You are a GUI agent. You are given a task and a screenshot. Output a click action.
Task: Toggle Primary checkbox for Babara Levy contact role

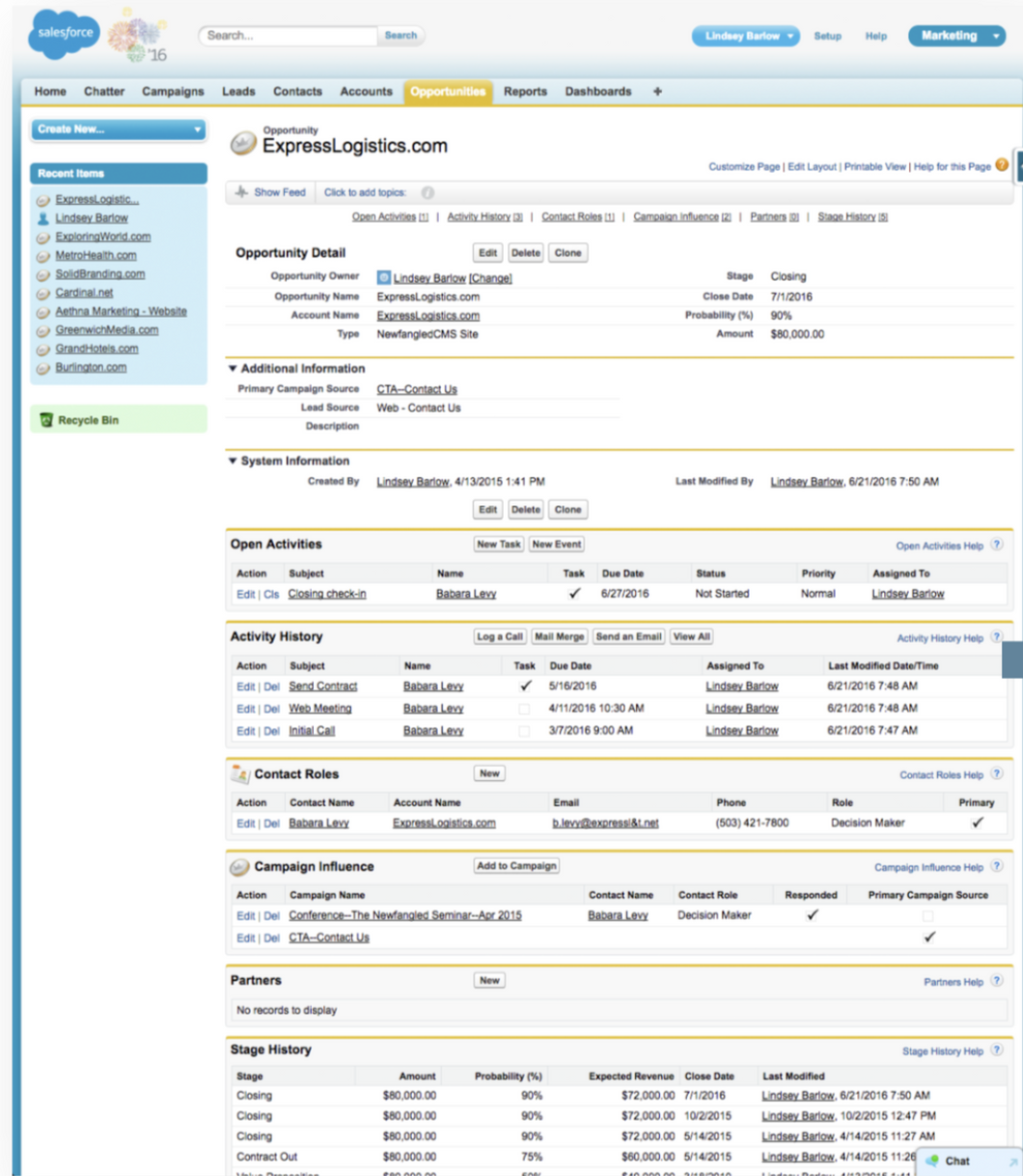(x=978, y=823)
